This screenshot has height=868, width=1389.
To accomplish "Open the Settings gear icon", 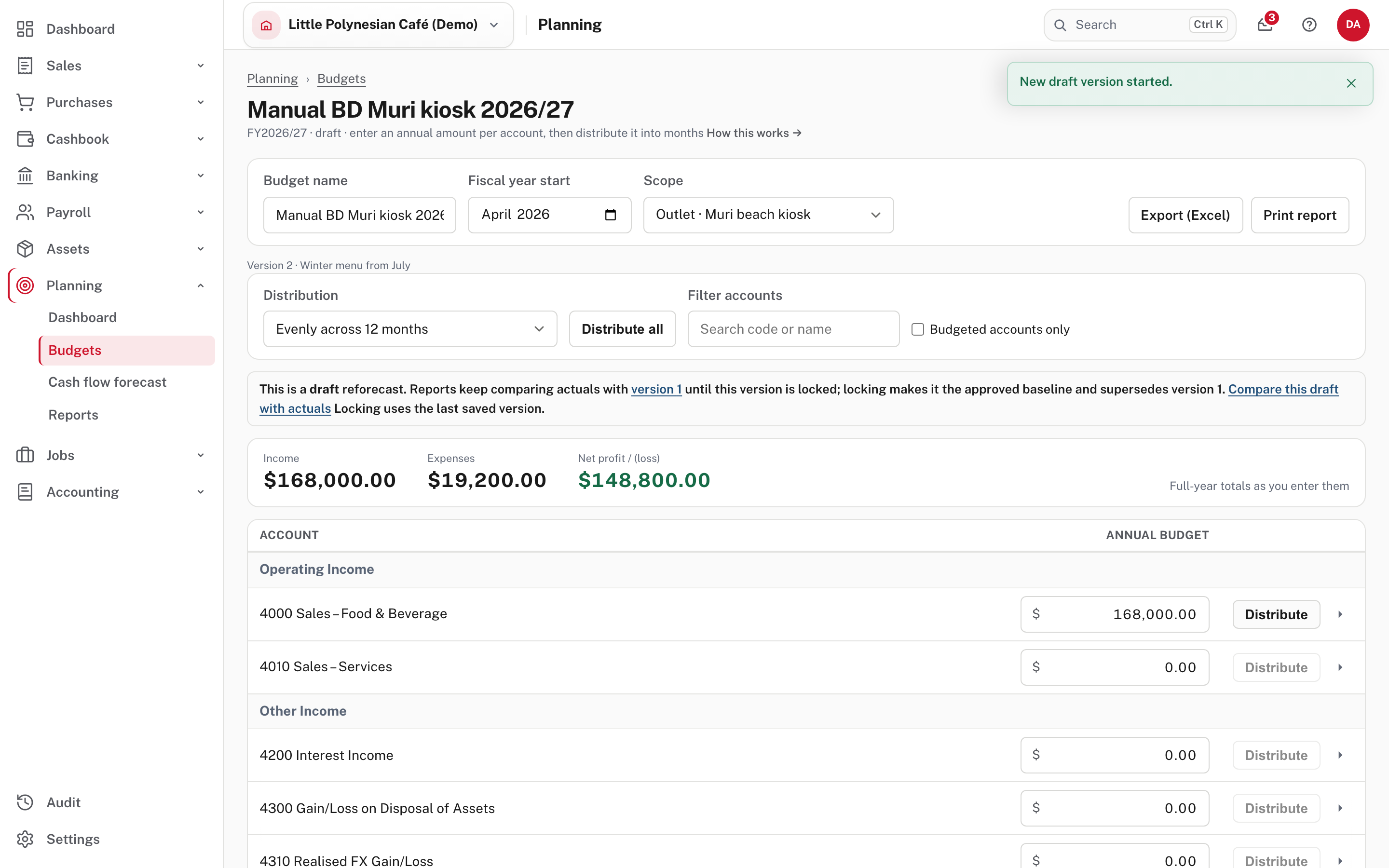I will point(25,839).
